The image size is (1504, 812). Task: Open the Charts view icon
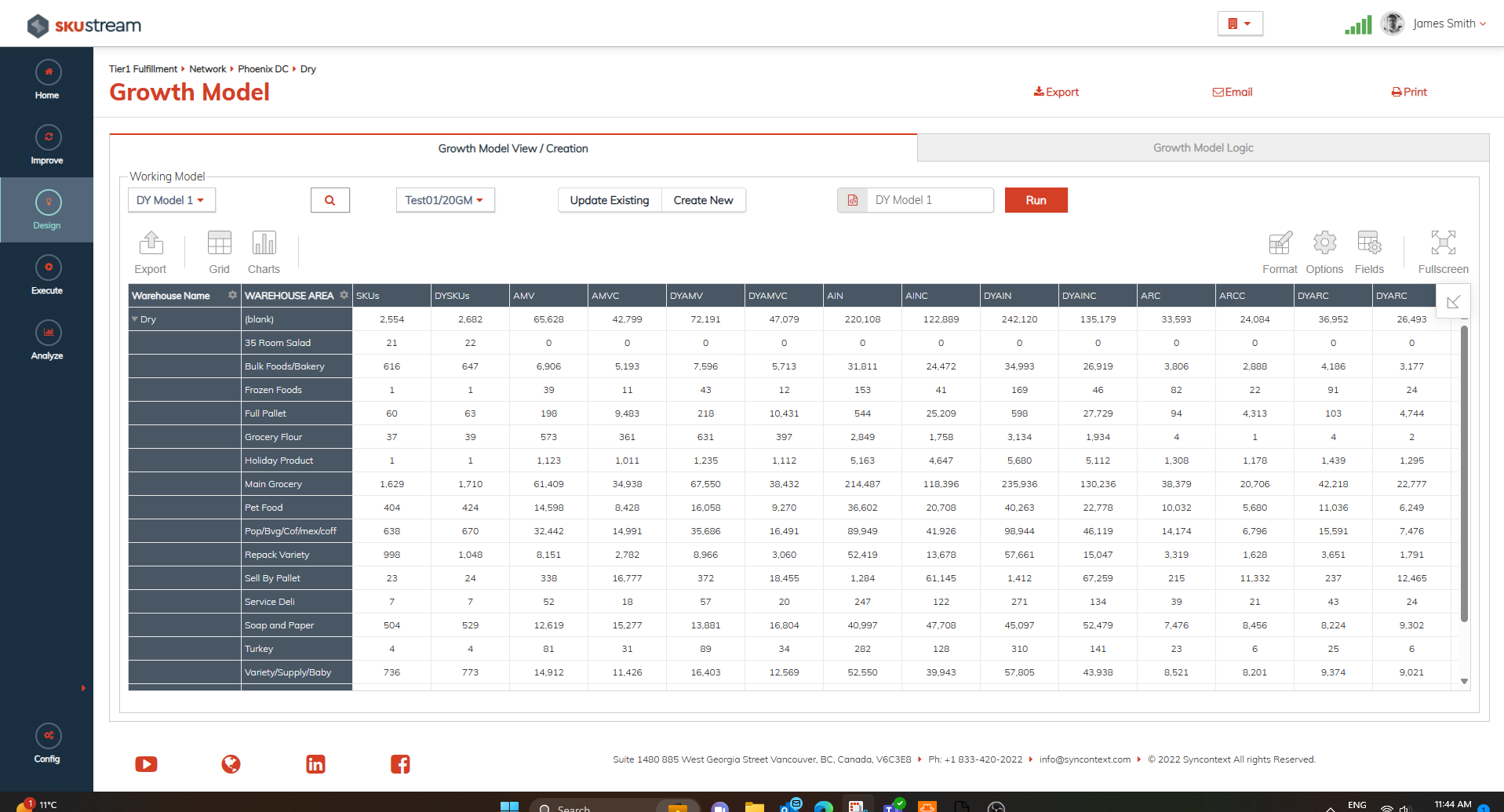pos(264,243)
